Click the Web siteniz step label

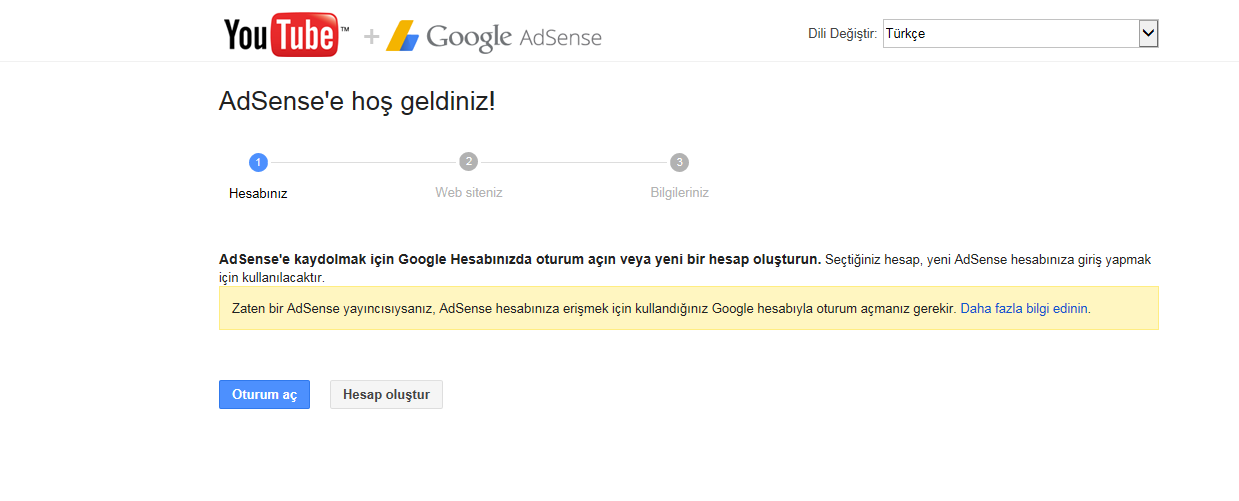click(x=468, y=193)
